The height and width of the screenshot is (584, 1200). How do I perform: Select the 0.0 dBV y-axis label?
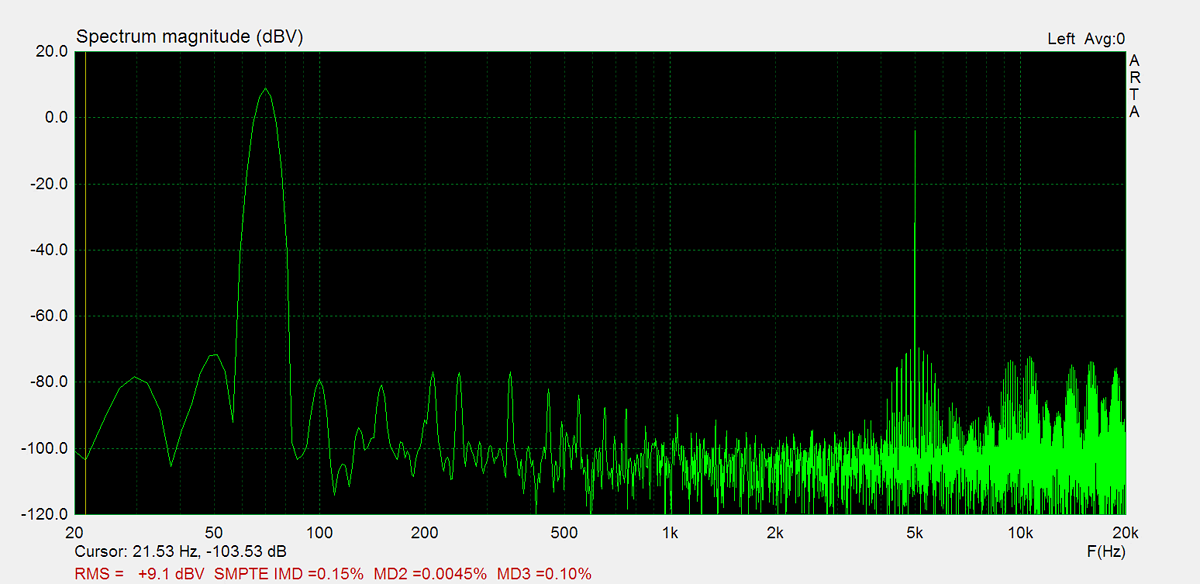[55, 117]
